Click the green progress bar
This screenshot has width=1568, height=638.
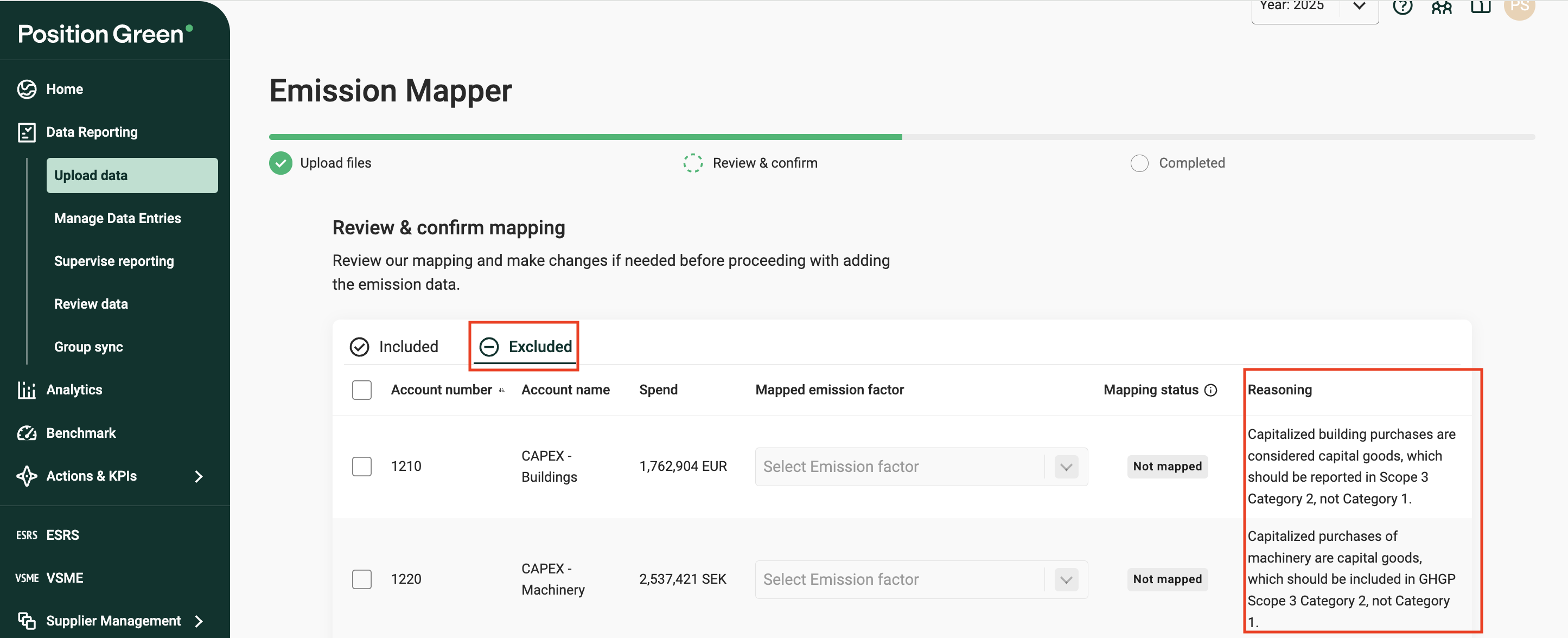[584, 137]
